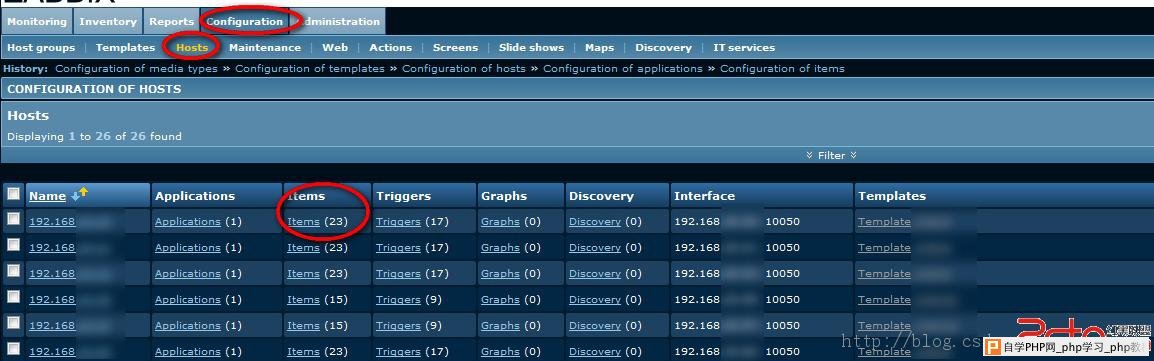1154x361 pixels.
Task: Open the first host row's 192.168 name link
Action: tap(52, 221)
